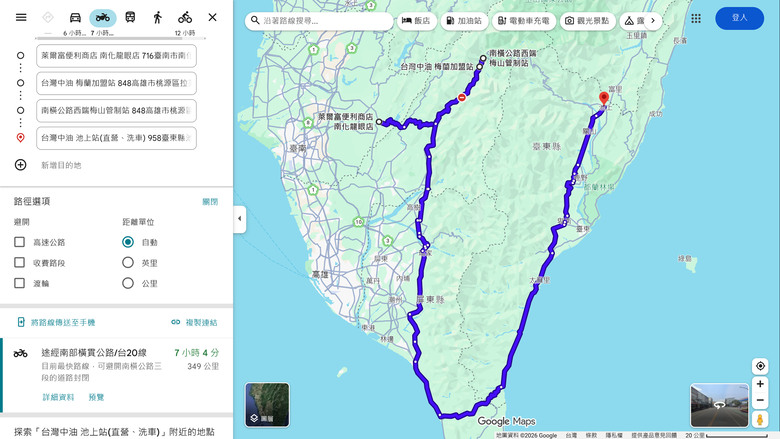
Task: Click the search magnifier icon on map
Action: click(x=255, y=20)
